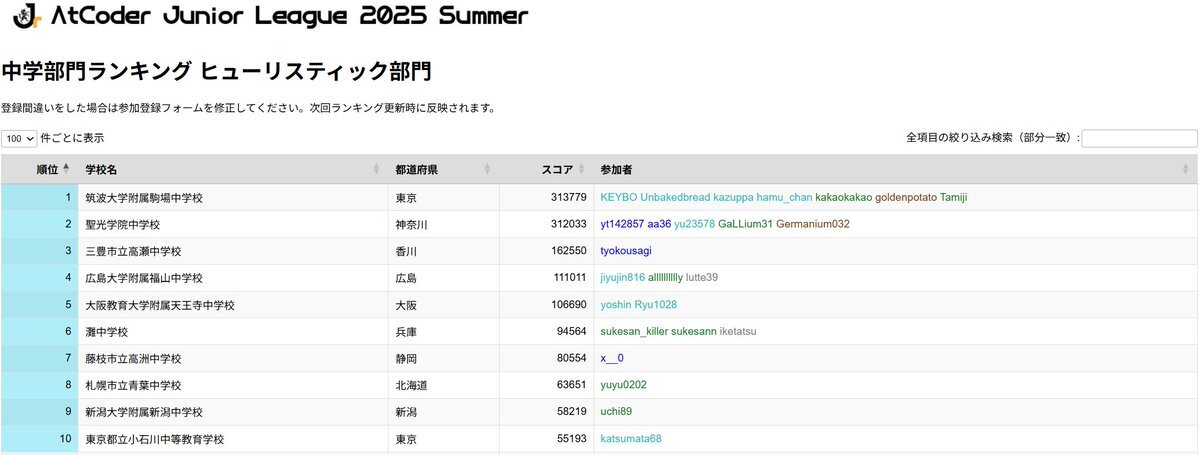This screenshot has height=455, width=1200.
Task: Click the sort arrows in 都道府県 column header
Action: 487,169
